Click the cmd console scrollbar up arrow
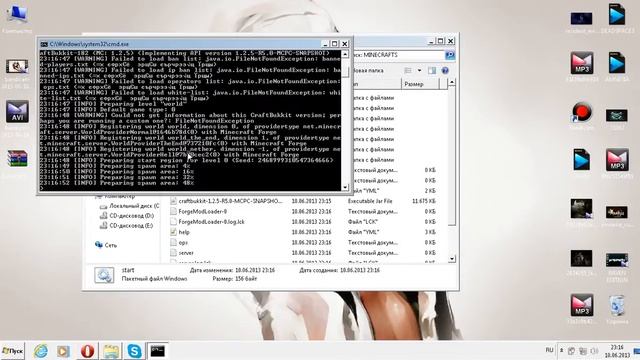The height and width of the screenshot is (360, 640). (345, 54)
